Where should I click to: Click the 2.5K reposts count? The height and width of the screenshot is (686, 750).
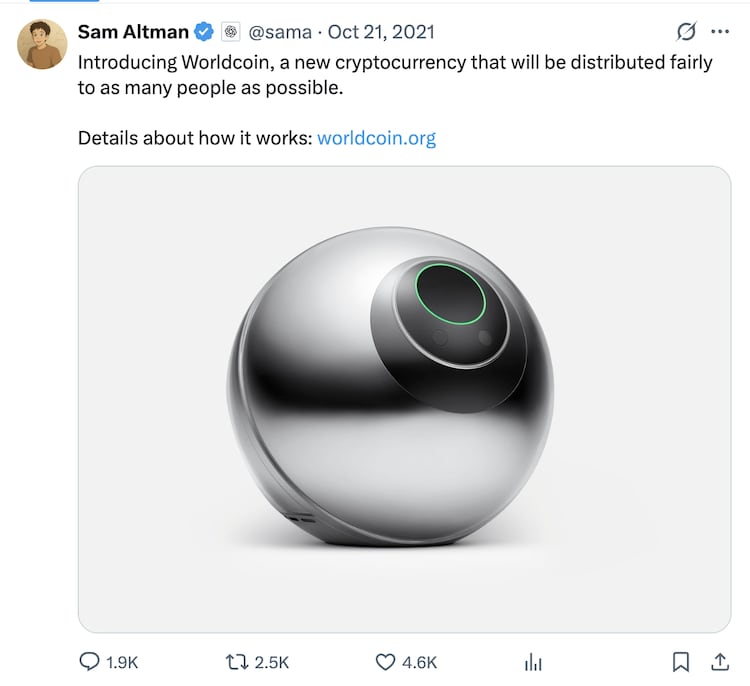(x=272, y=661)
